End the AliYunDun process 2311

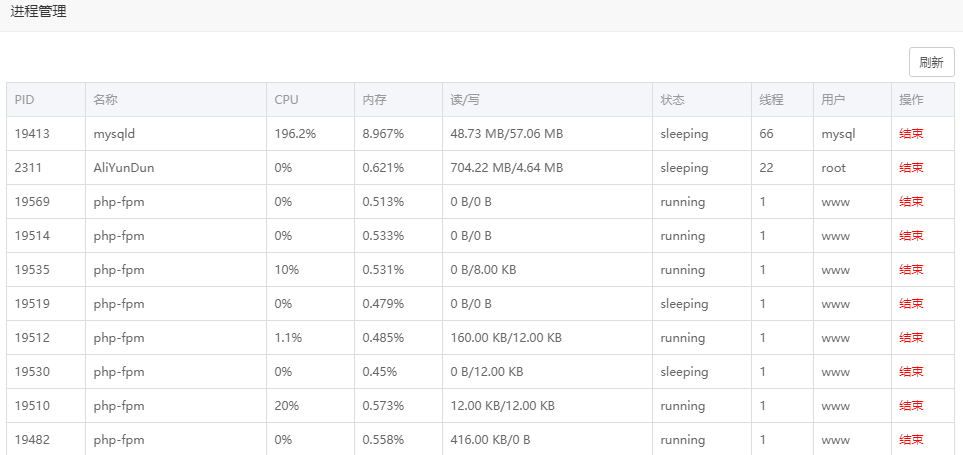911,168
